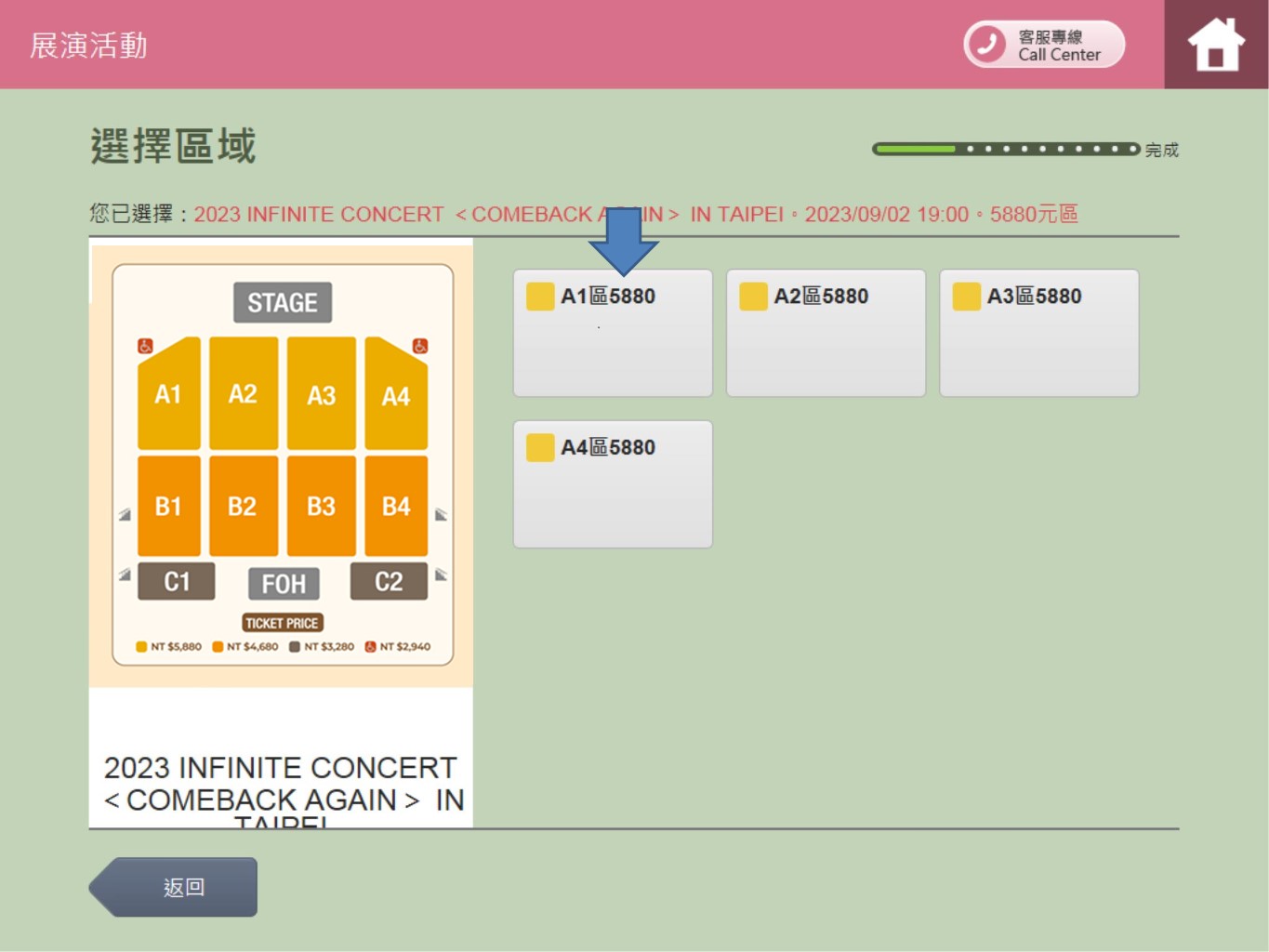Open the 客服專線 Call Center button
The width and height of the screenshot is (1269, 952).
[x=1044, y=45]
